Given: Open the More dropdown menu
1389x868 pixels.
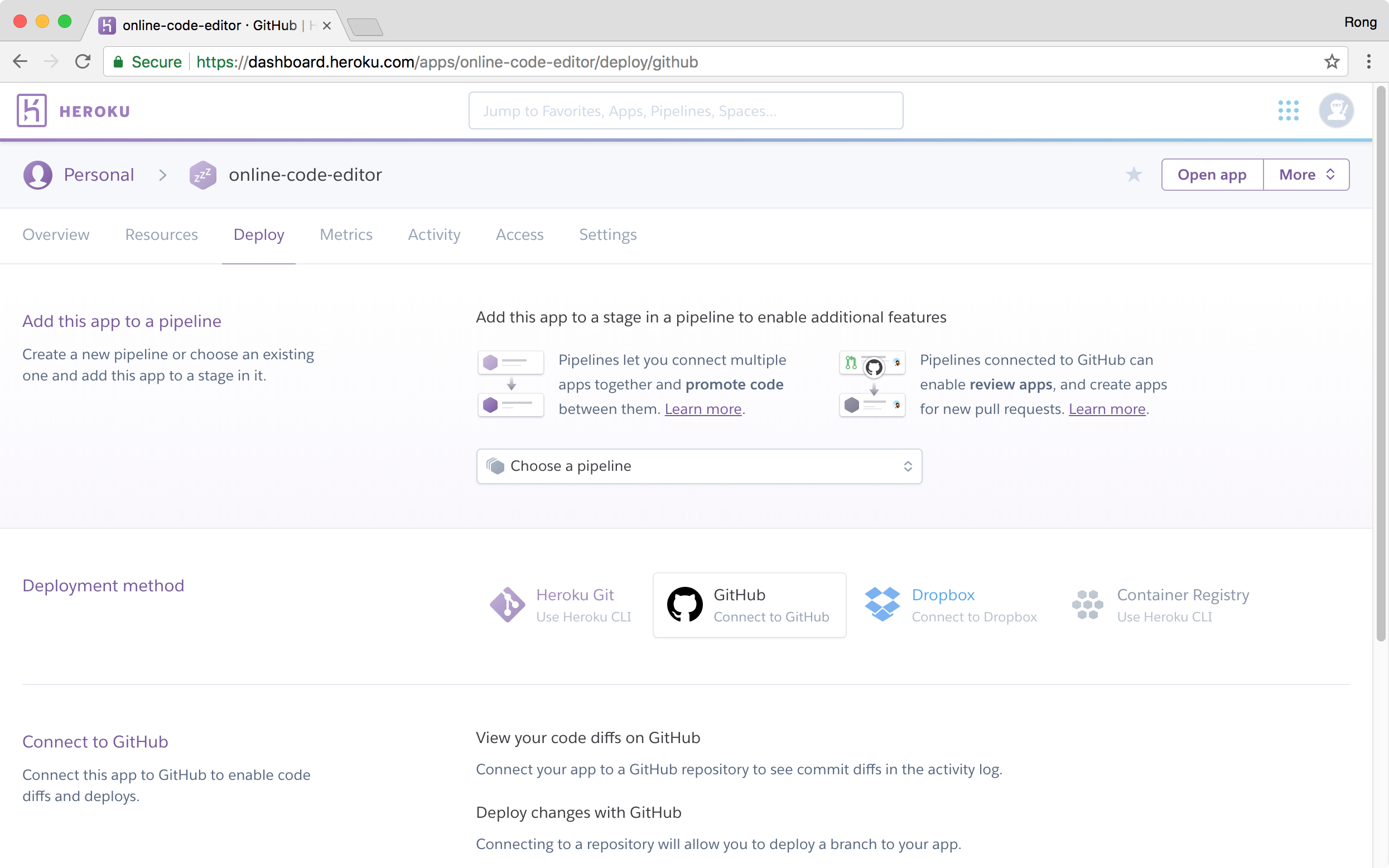Looking at the screenshot, I should (1306, 175).
